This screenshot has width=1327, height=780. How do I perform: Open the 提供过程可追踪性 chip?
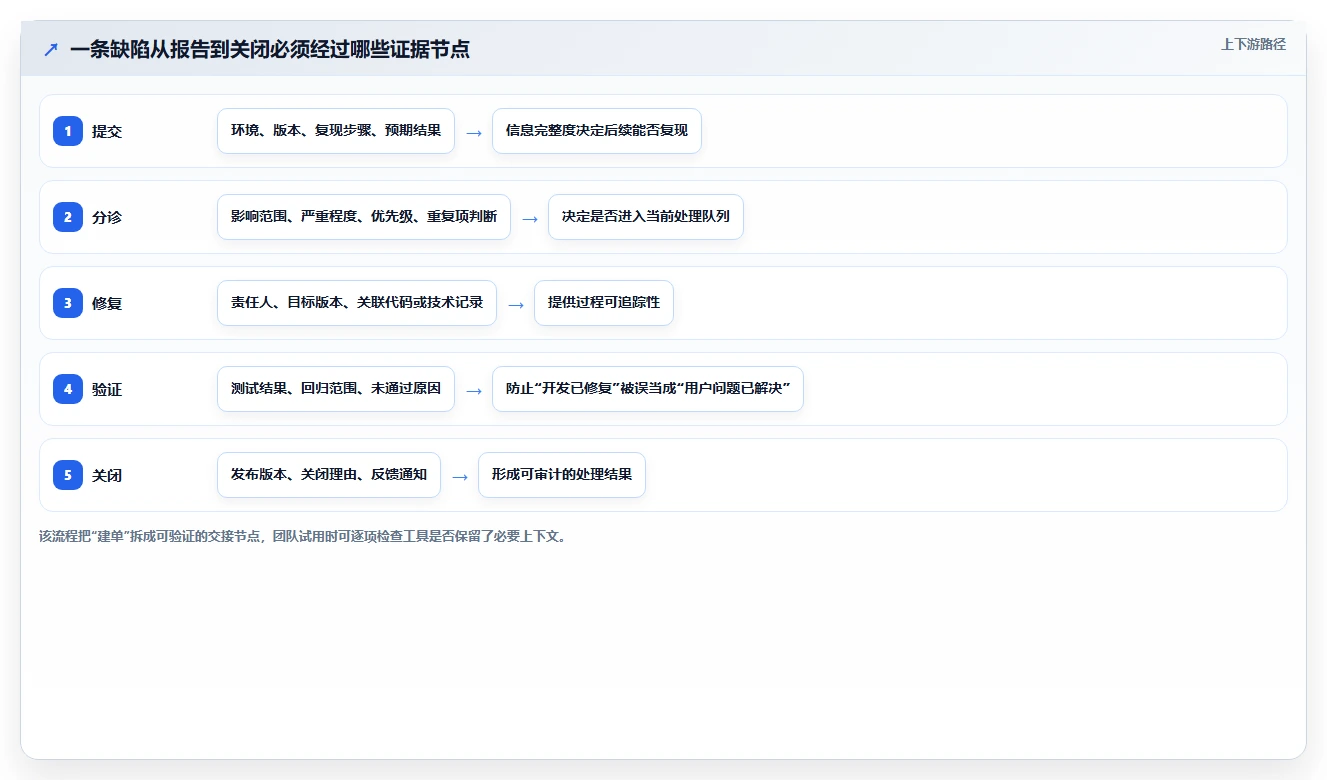[604, 303]
